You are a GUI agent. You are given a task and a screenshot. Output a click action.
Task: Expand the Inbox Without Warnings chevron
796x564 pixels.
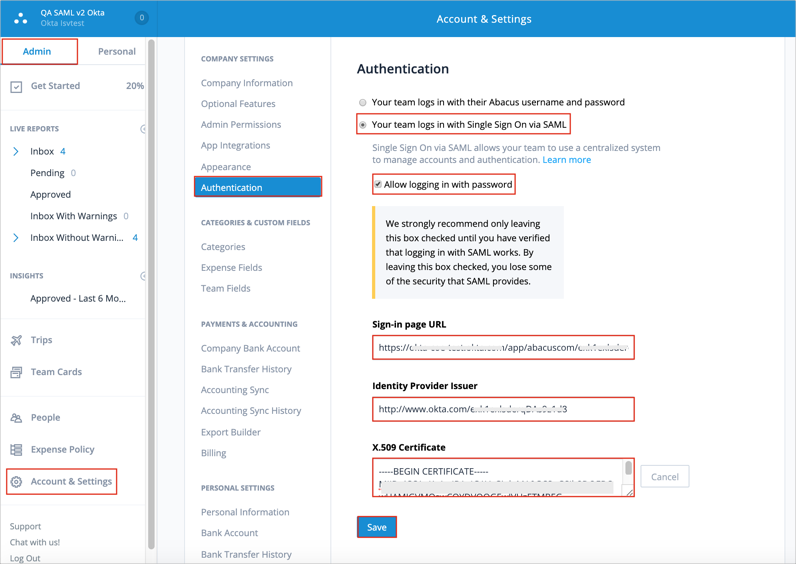click(x=16, y=238)
